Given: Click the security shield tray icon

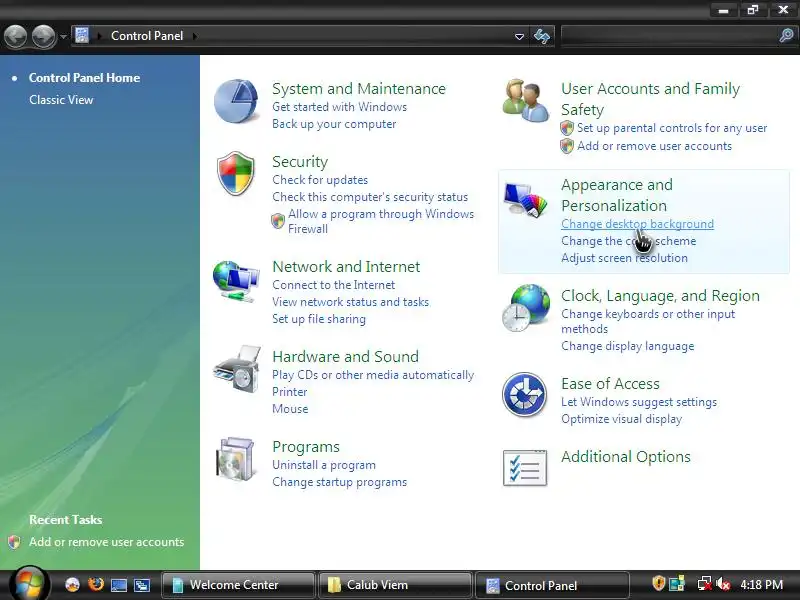Looking at the screenshot, I should (x=659, y=583).
